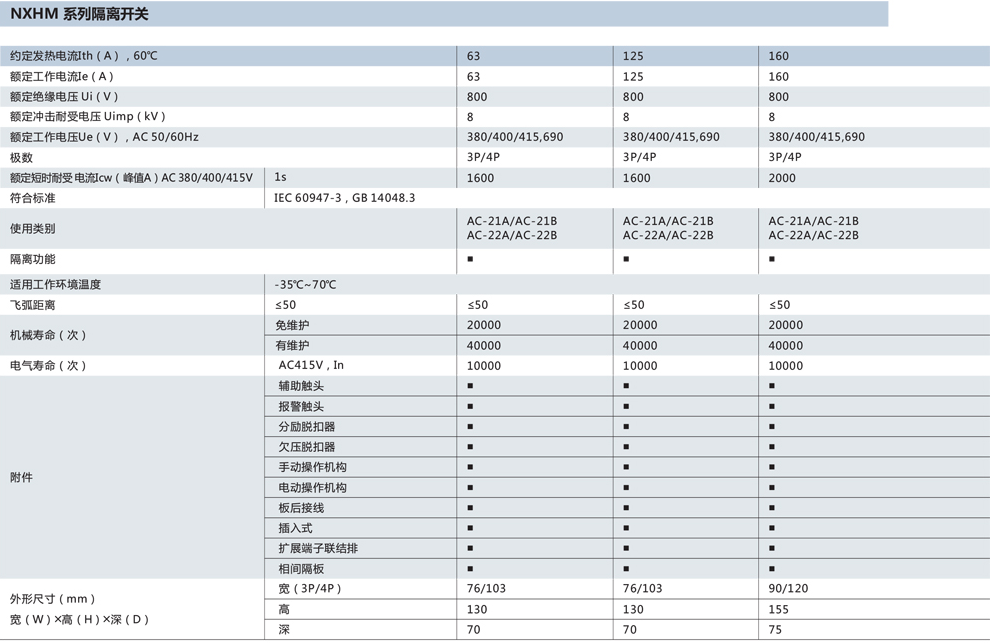Select 隔离功能 marker in the 160A column
This screenshot has width=995, height=643.
(772, 260)
